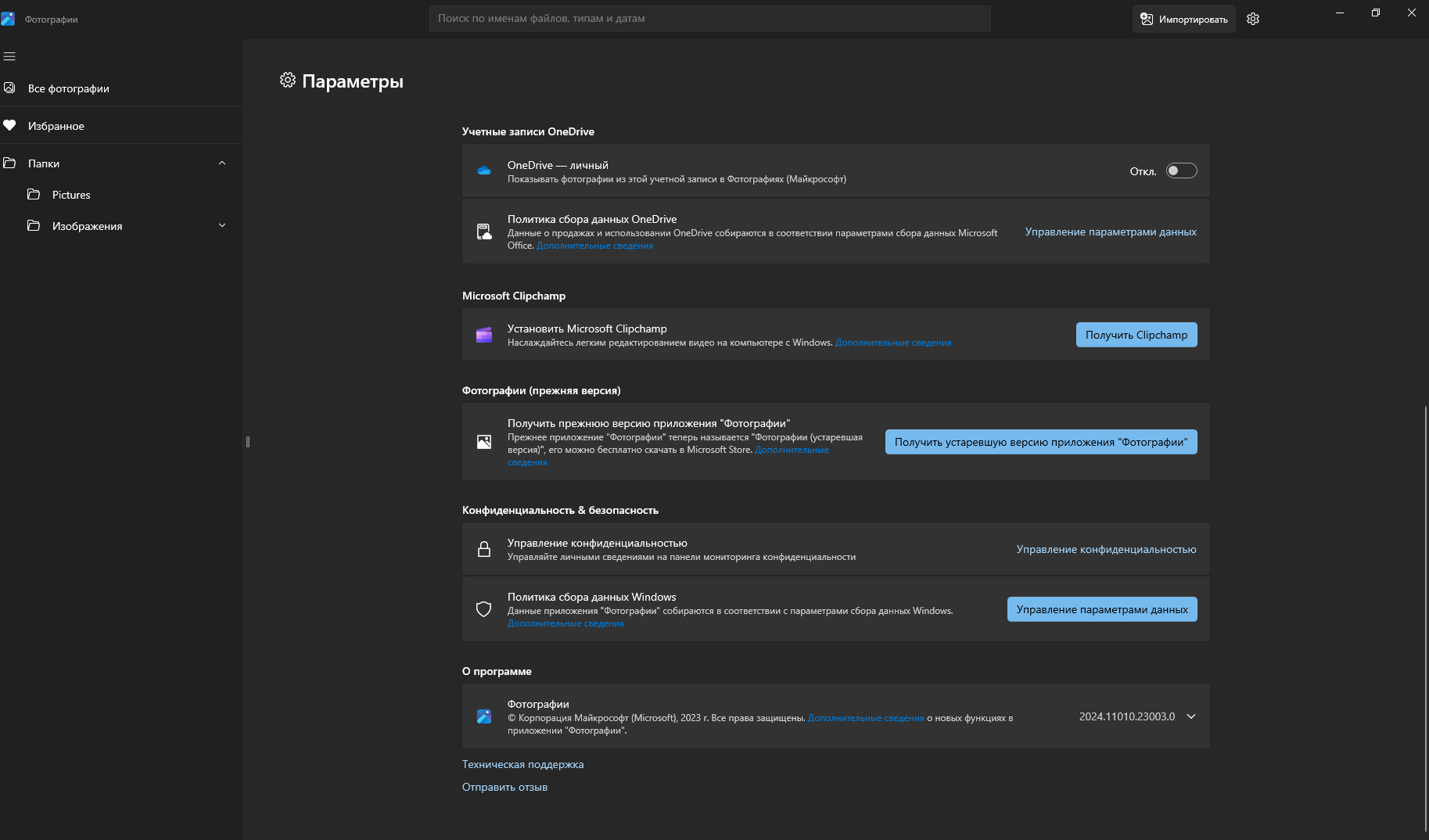Viewport: 1429px width, 840px height.
Task: Open Дополнительные сведения link in OneDrive policy
Action: click(594, 246)
